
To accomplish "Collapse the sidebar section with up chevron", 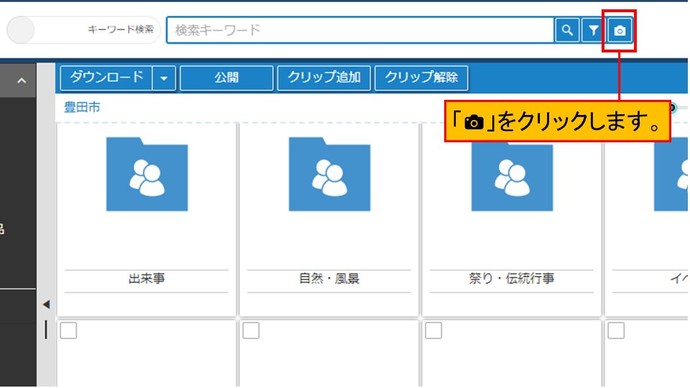I will tap(21, 81).
